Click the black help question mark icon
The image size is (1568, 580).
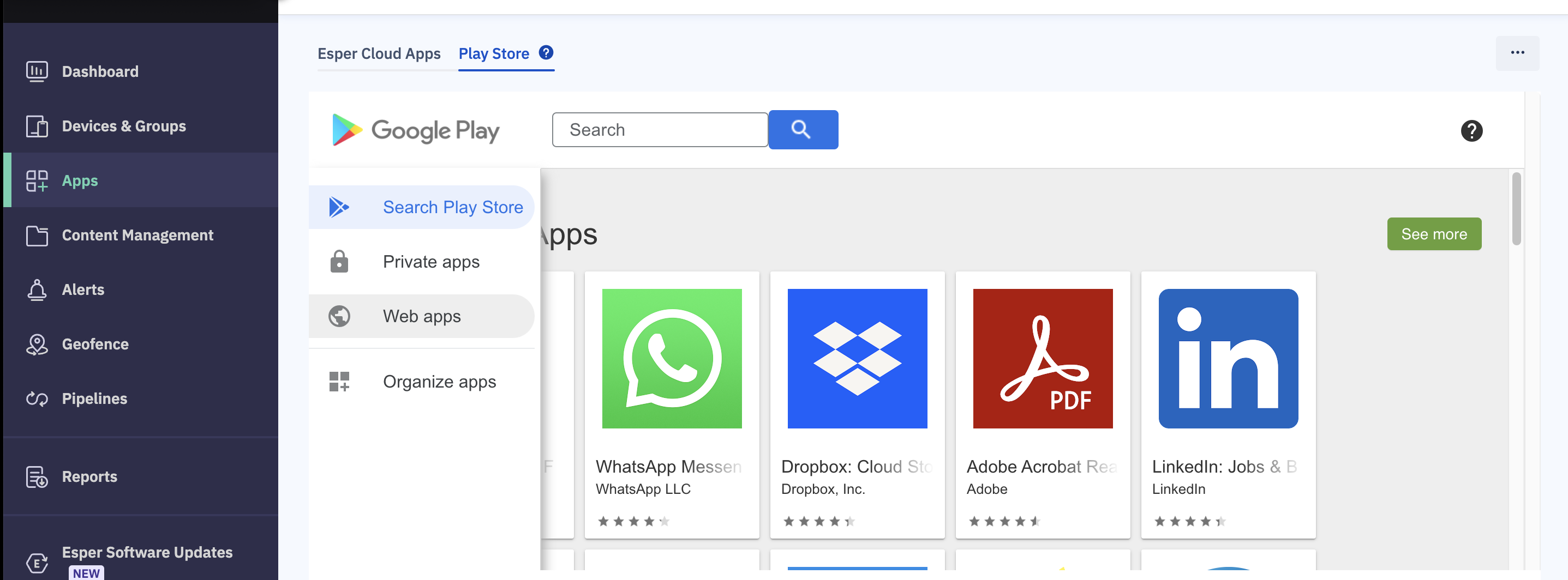(x=1471, y=131)
